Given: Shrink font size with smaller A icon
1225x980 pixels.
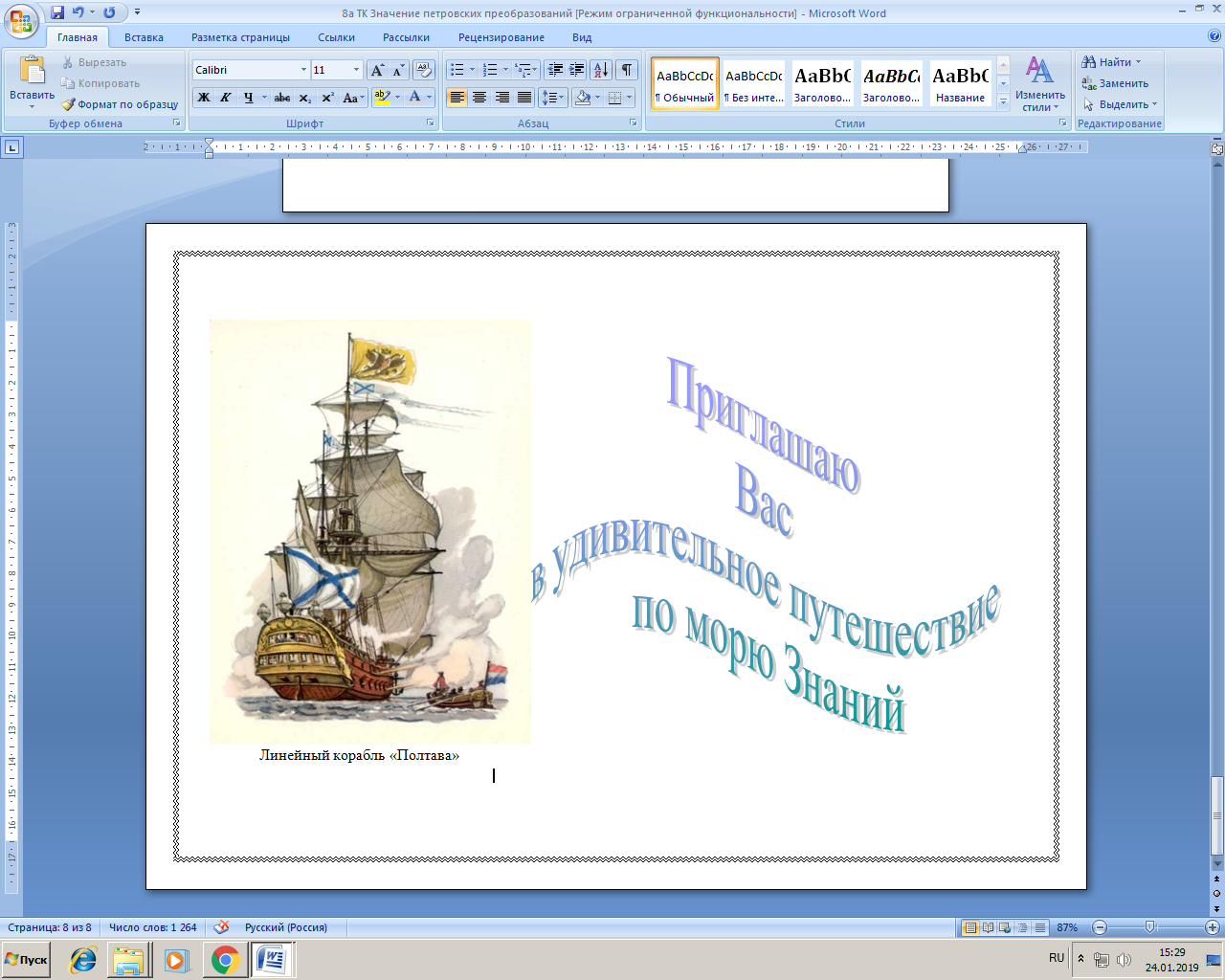Looking at the screenshot, I should point(398,70).
